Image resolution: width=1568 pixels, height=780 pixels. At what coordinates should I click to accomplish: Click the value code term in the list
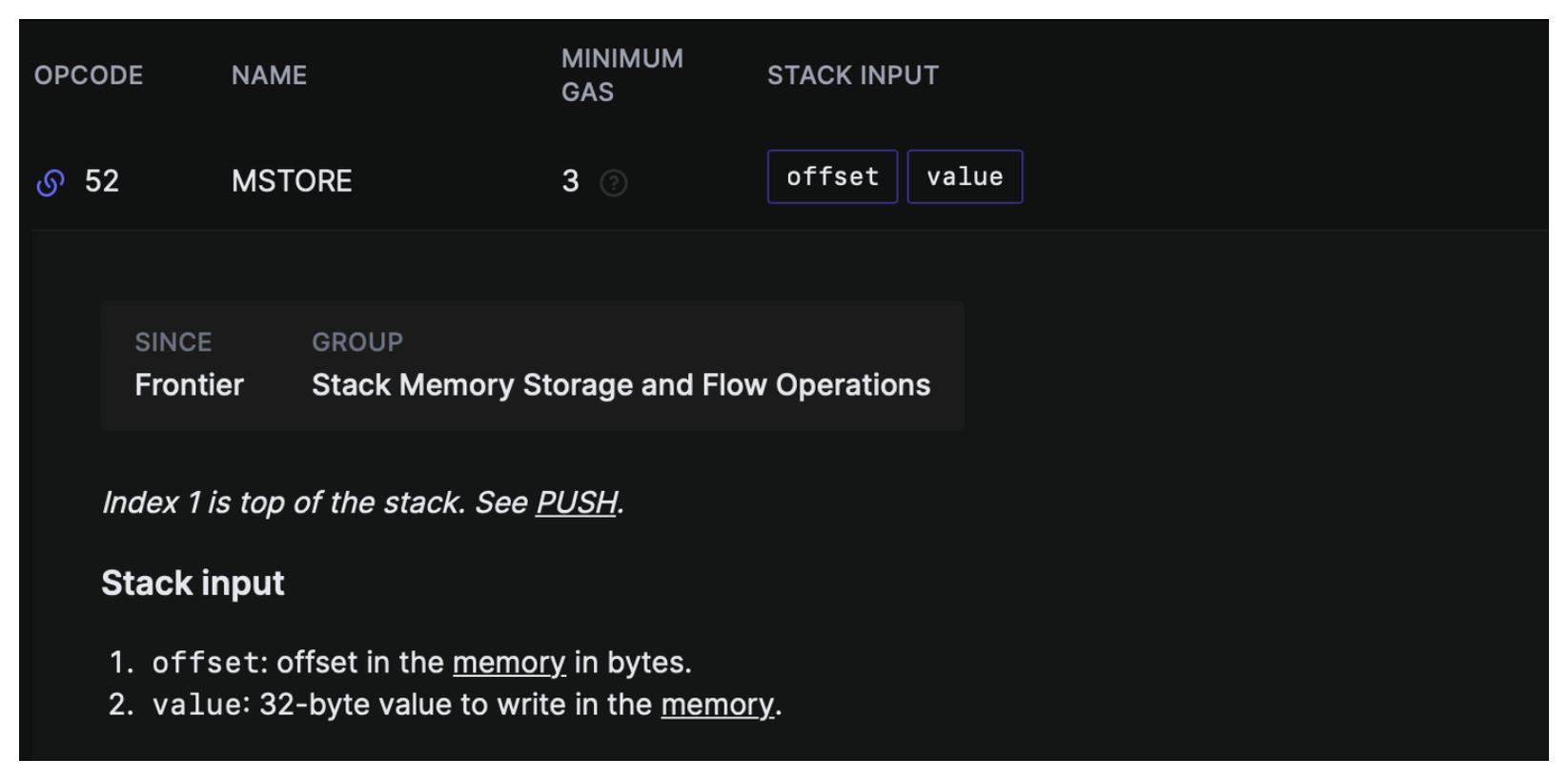coord(197,705)
